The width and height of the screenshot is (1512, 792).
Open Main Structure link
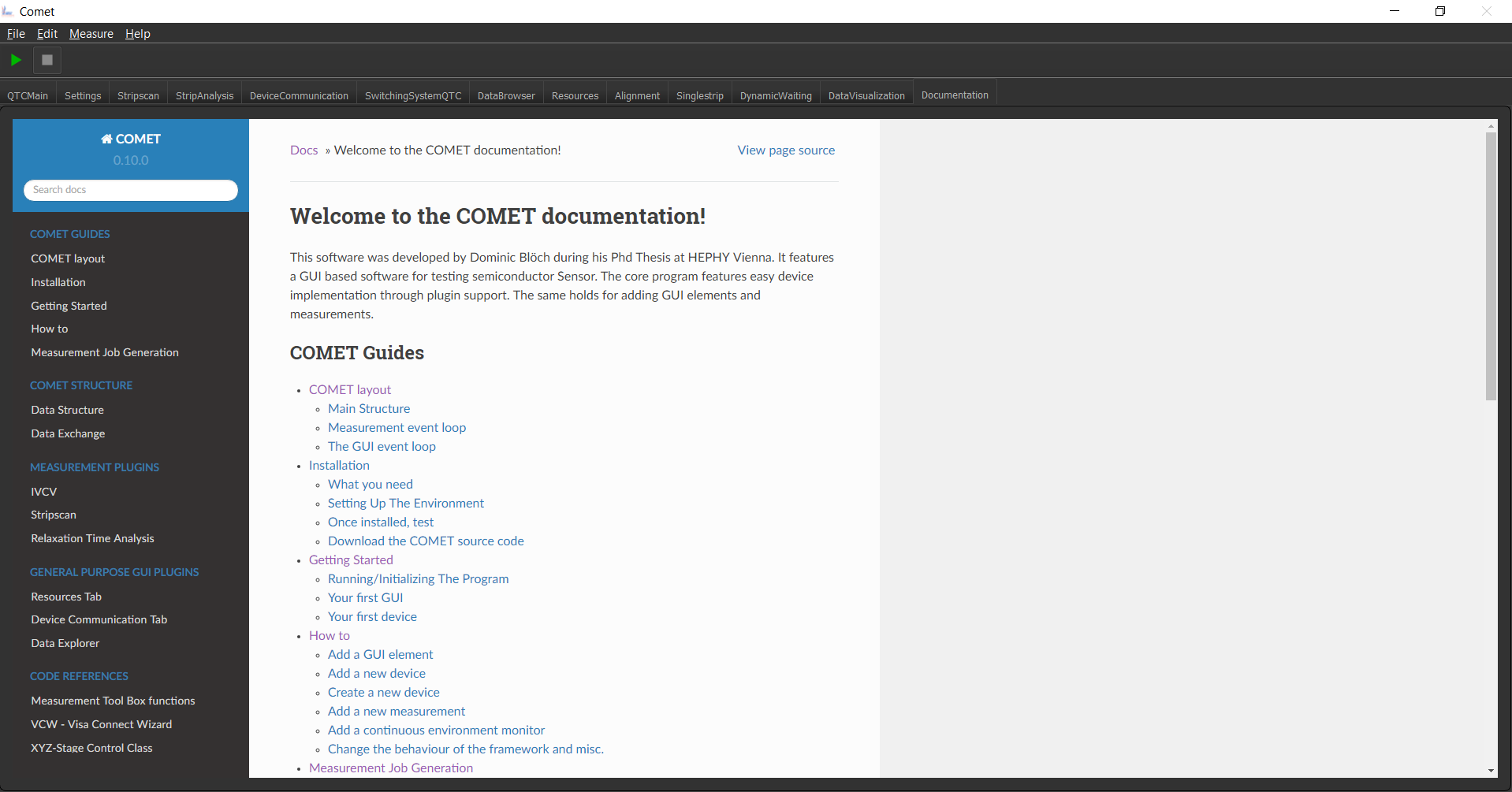coord(369,409)
